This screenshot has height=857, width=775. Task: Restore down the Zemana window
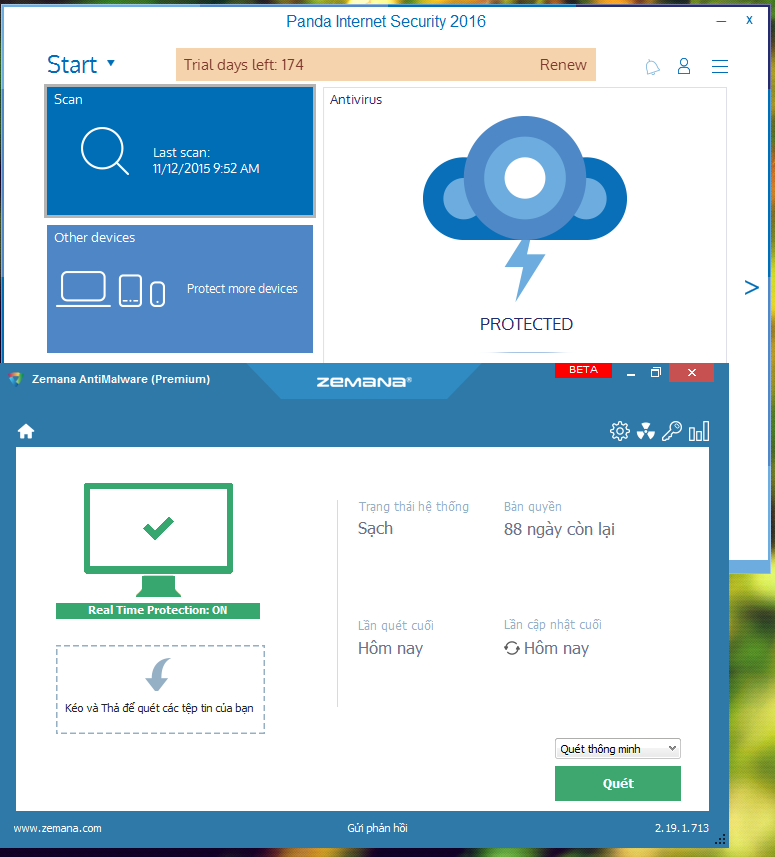pos(656,373)
